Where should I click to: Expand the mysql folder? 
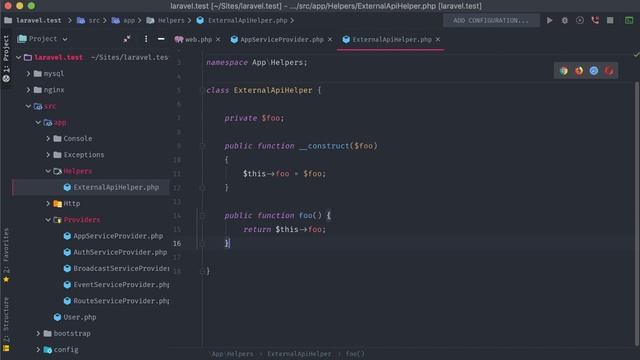[x=28, y=73]
